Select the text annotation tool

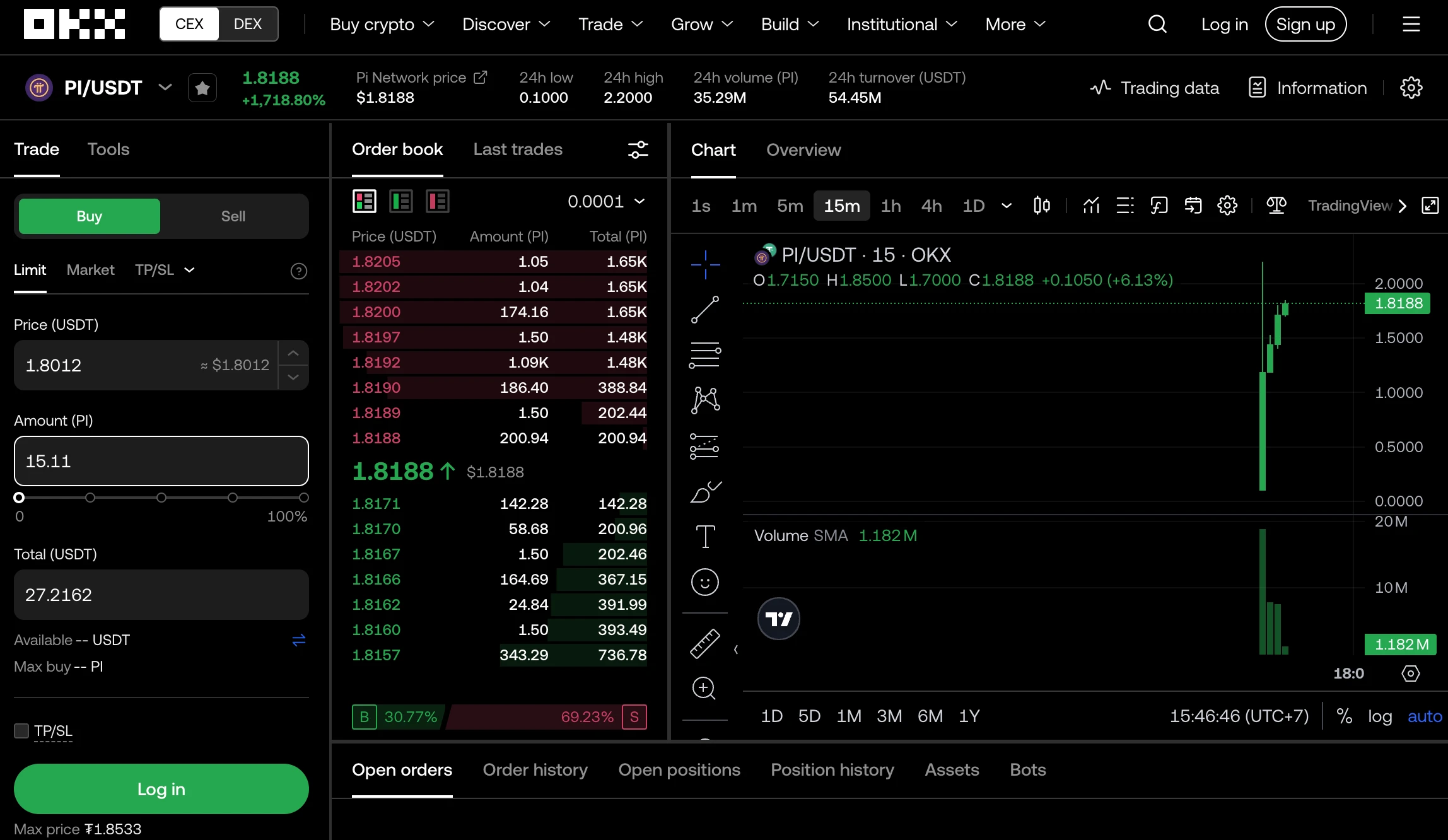click(x=705, y=537)
